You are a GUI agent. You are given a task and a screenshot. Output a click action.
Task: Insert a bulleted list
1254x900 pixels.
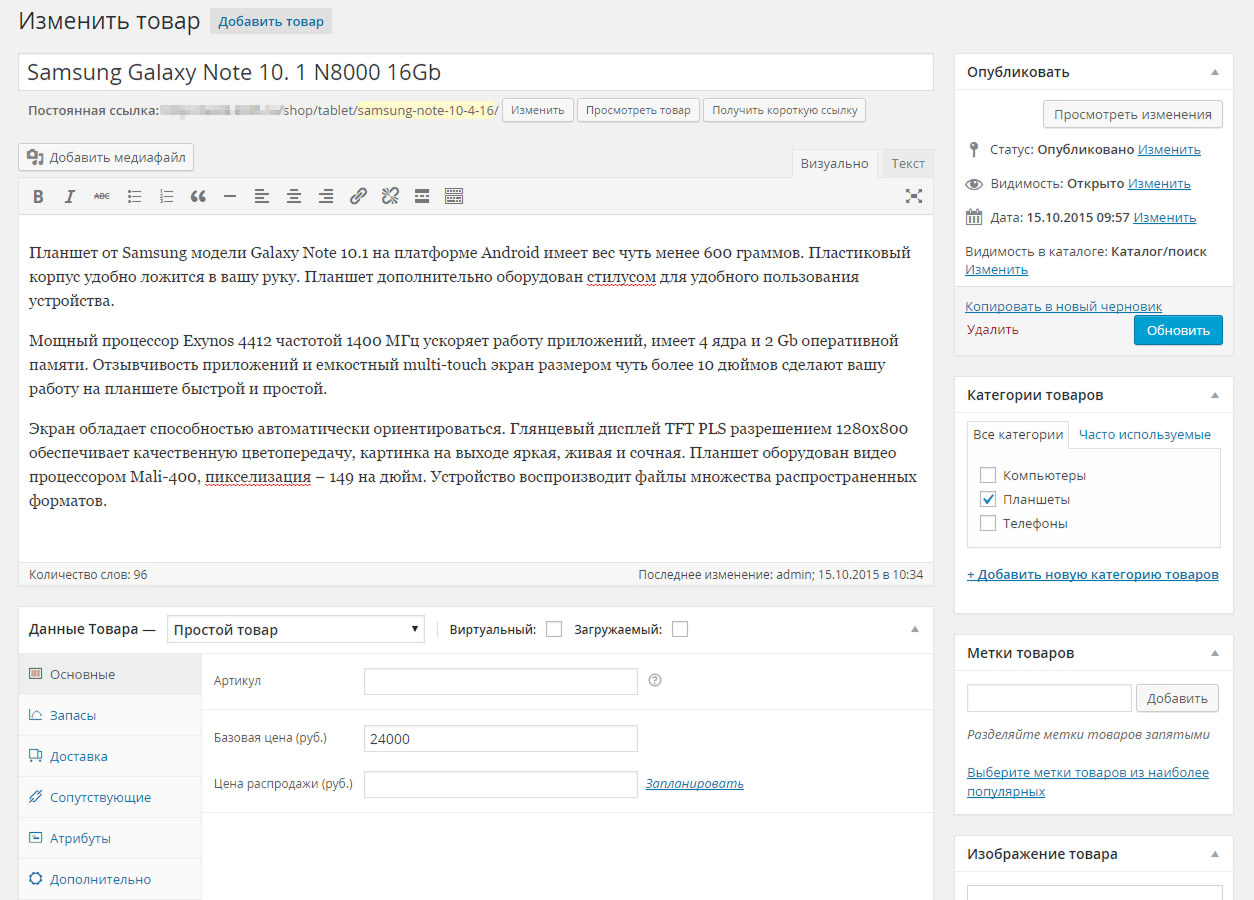pyautogui.click(x=134, y=196)
